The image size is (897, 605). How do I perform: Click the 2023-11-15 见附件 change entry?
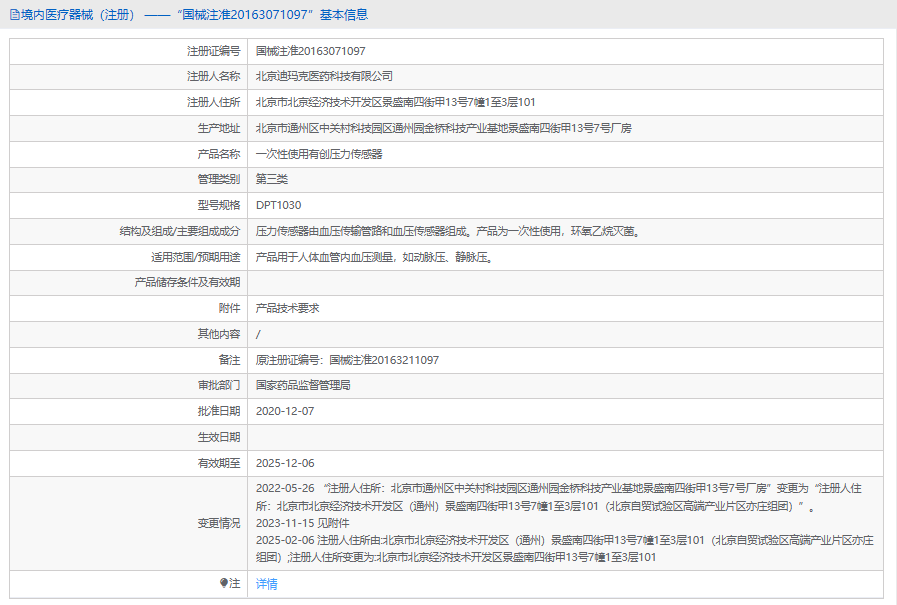303,523
